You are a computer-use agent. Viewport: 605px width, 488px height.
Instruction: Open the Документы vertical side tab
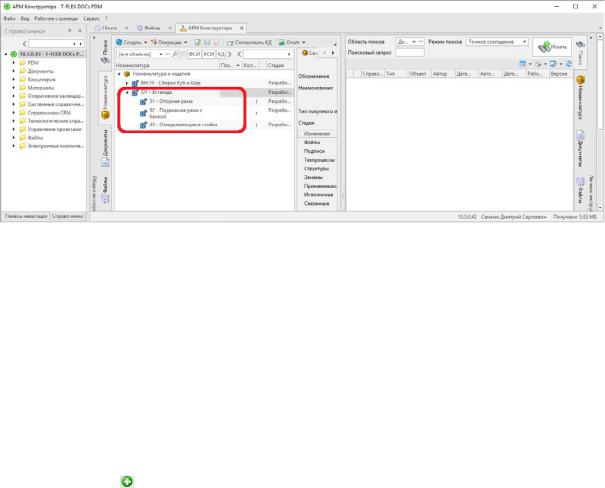click(105, 148)
